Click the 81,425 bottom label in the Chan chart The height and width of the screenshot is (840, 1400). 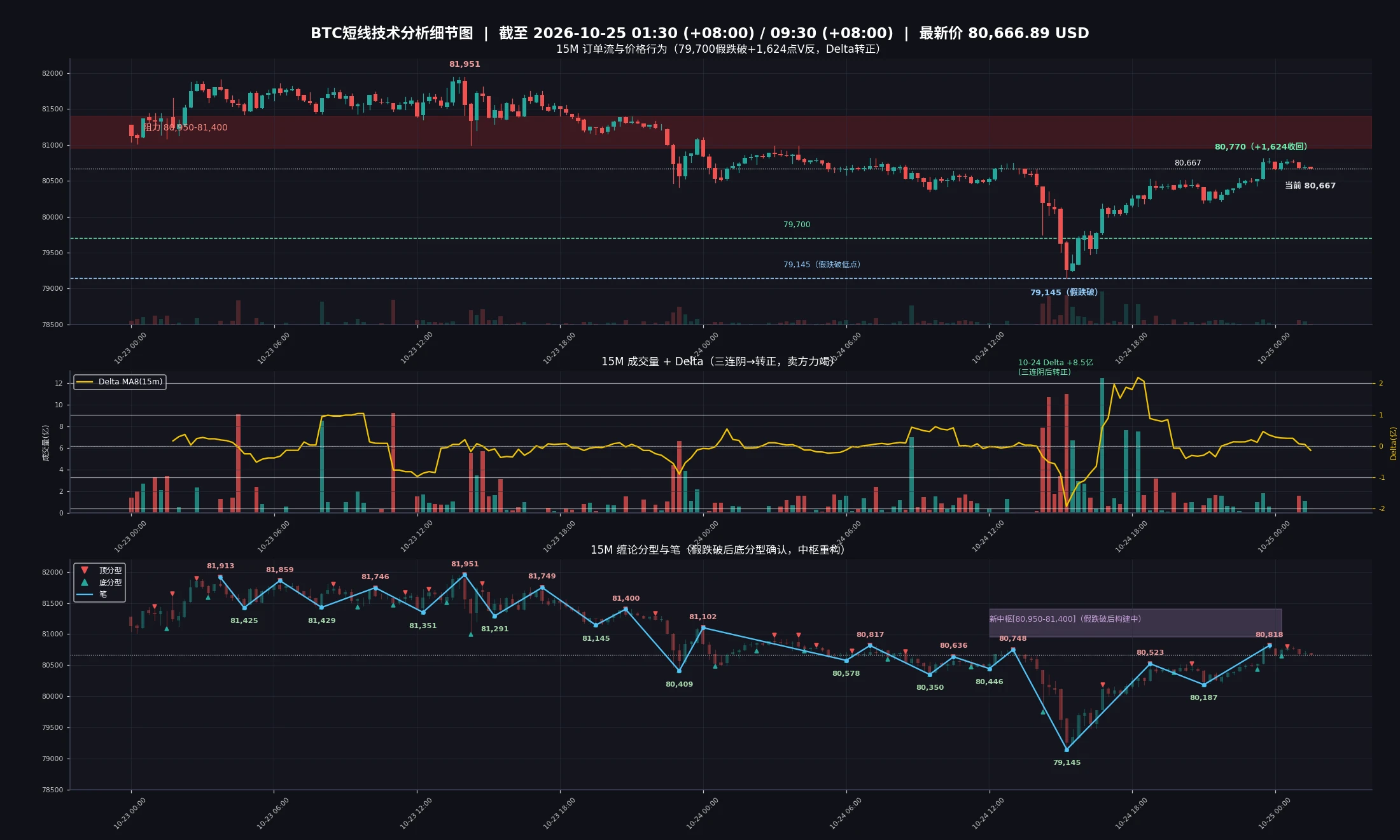coord(244,620)
